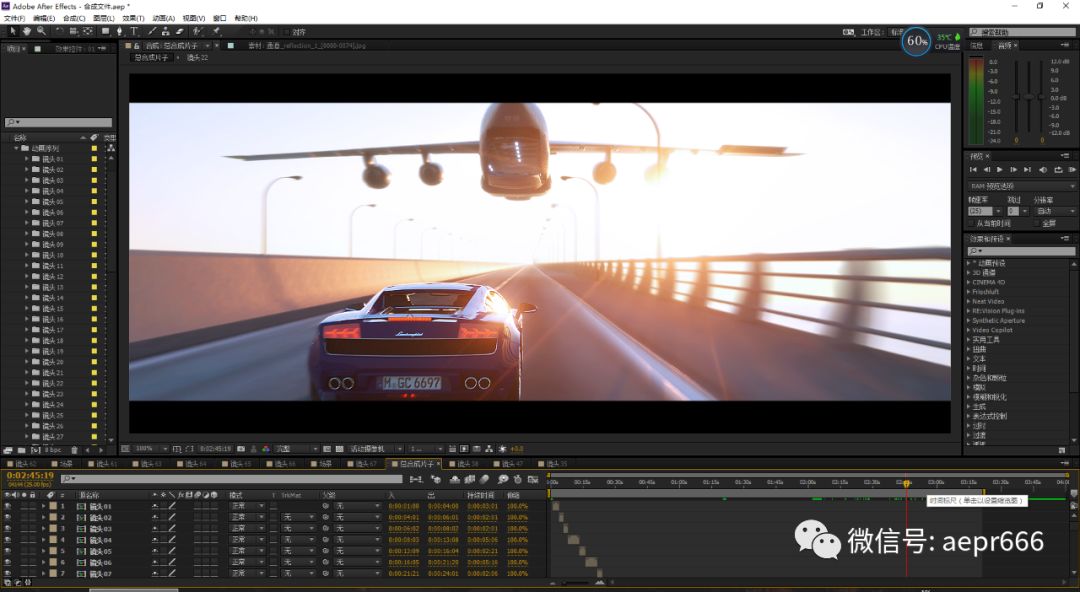Toggle preview audio mute speaker icon
1080x592 pixels.
tap(1043, 170)
